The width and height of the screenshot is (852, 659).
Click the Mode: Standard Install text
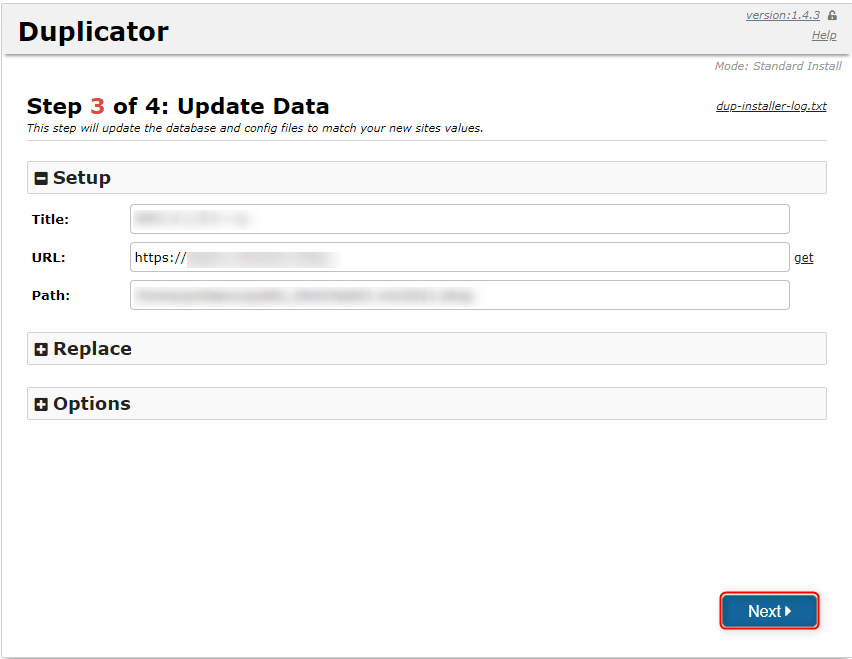(778, 66)
